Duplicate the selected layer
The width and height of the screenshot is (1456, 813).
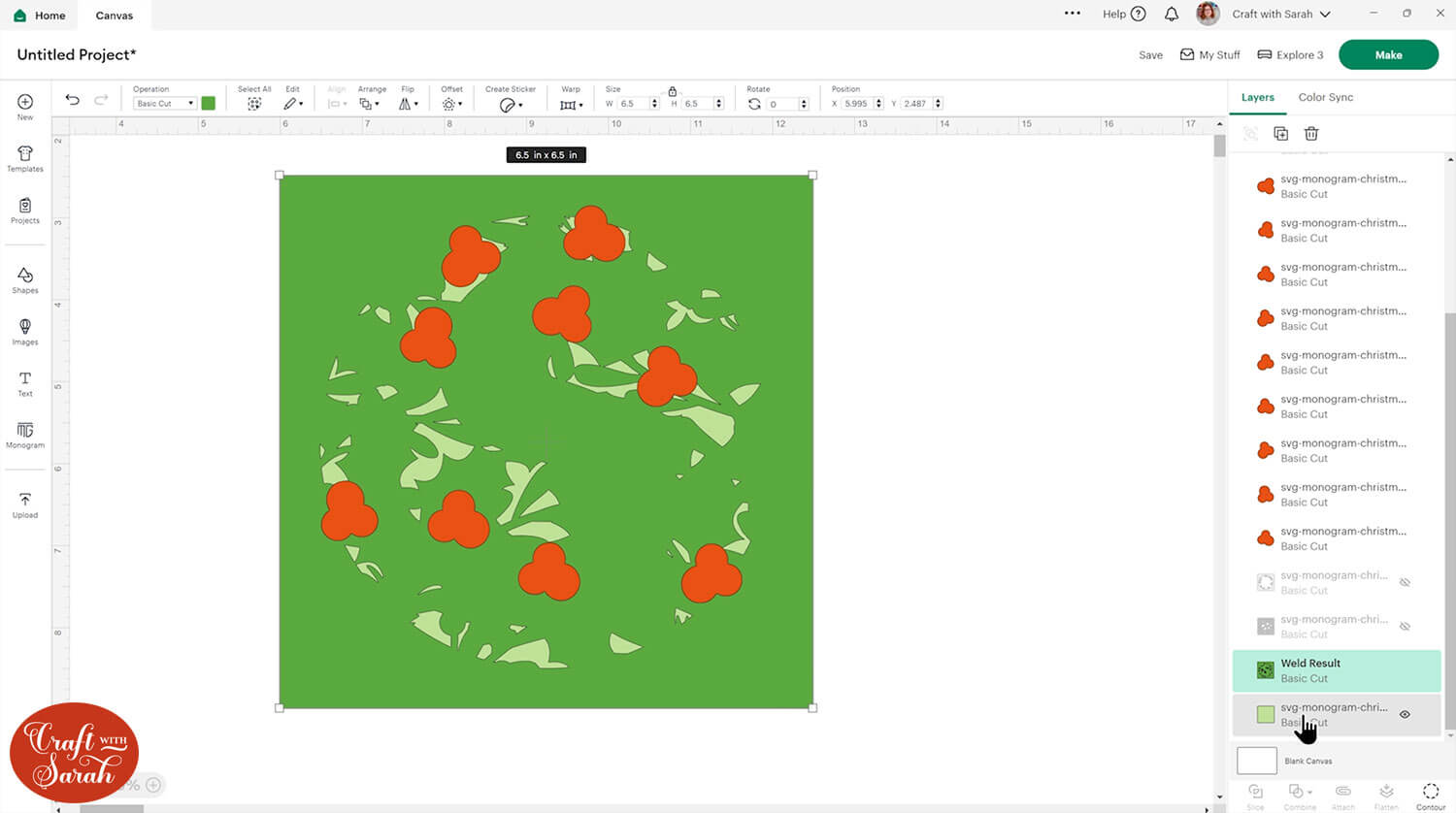pyautogui.click(x=1280, y=134)
